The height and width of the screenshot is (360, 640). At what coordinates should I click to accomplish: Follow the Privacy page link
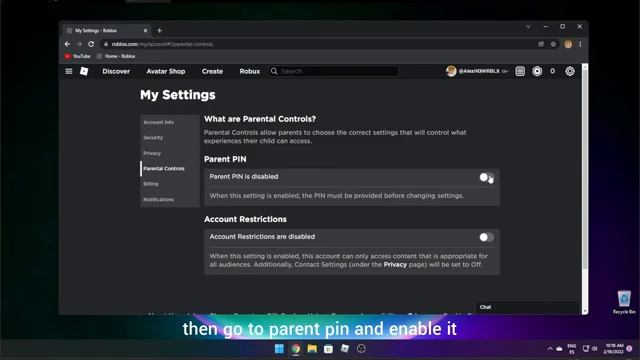[395, 264]
